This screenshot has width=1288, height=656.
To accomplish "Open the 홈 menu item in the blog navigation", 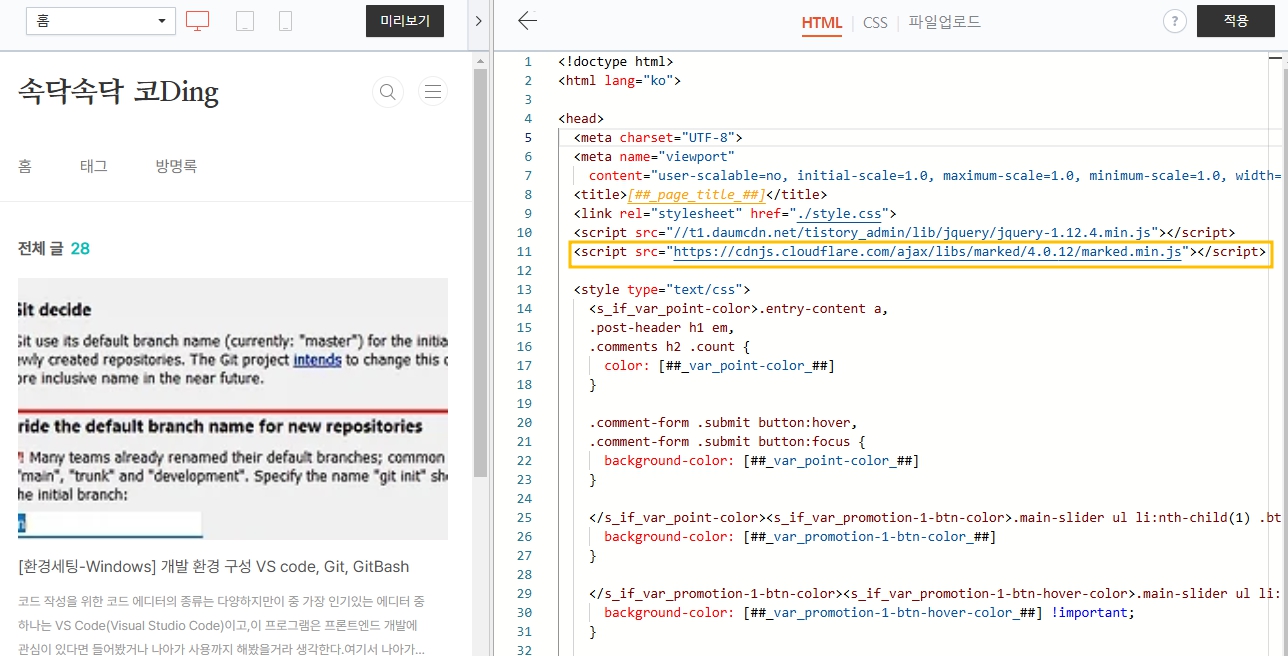I will (x=25, y=166).
